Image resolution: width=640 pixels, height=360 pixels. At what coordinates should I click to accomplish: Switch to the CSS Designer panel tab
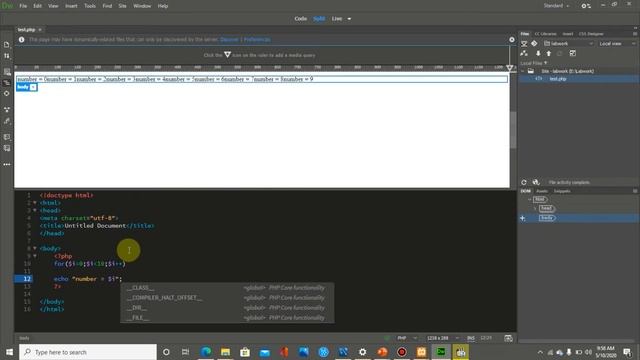pos(591,34)
